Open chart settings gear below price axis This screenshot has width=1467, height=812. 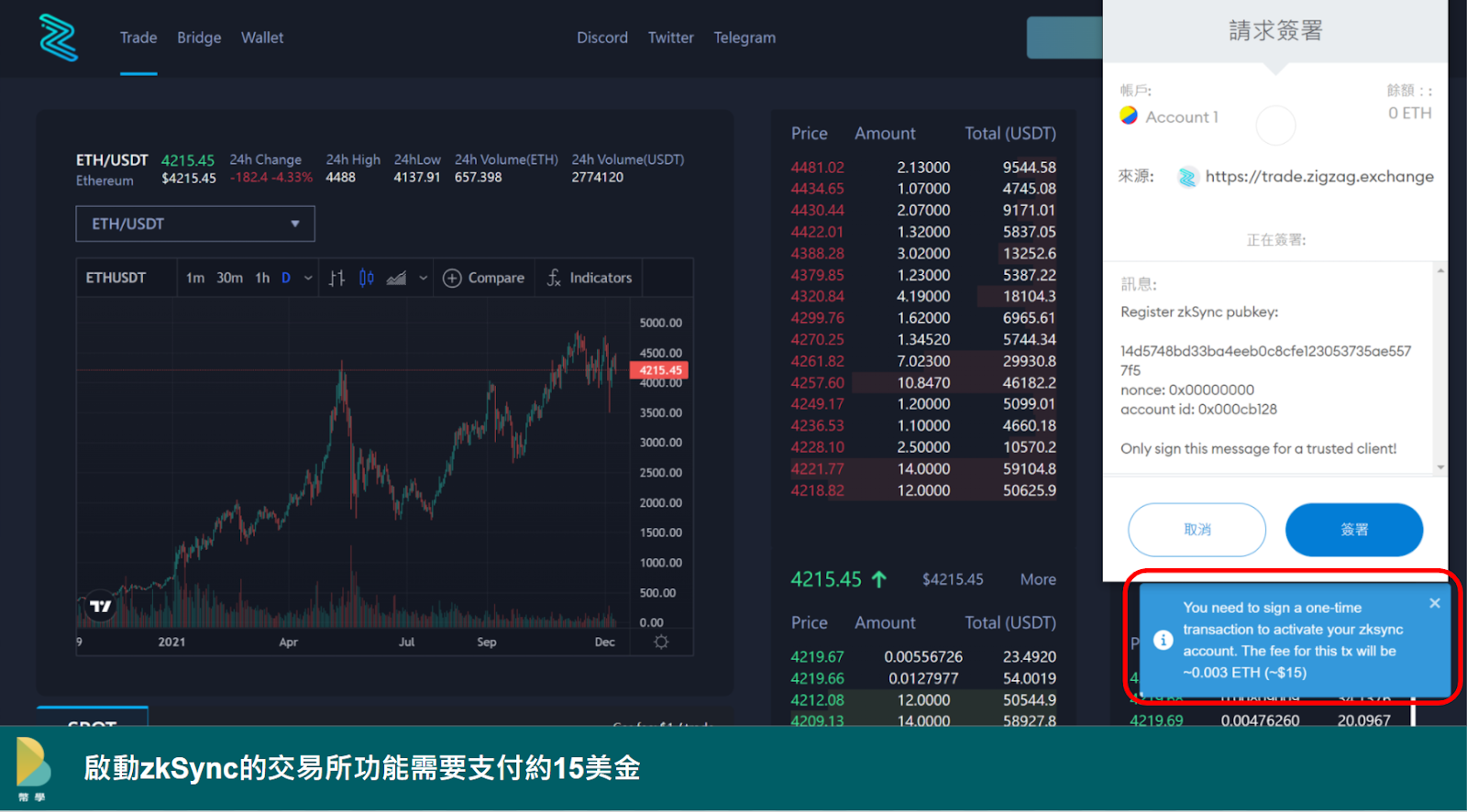(x=661, y=642)
